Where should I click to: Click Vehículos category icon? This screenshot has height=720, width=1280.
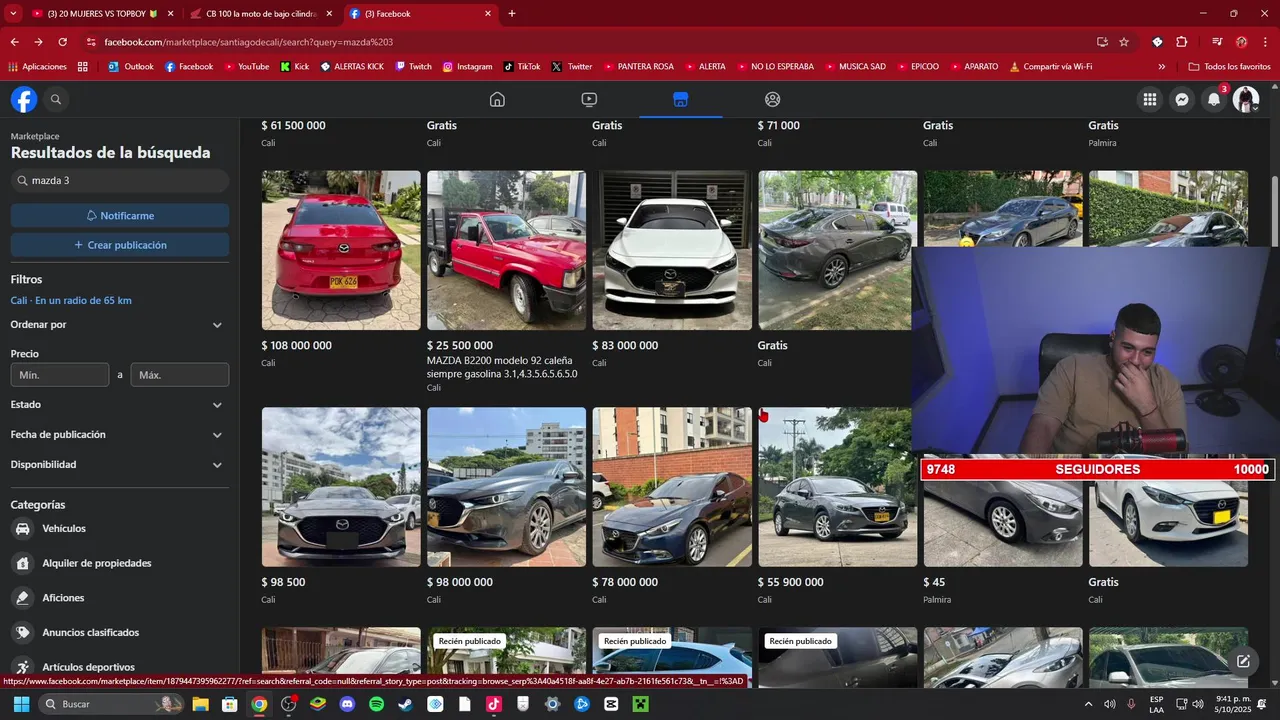coord(22,529)
